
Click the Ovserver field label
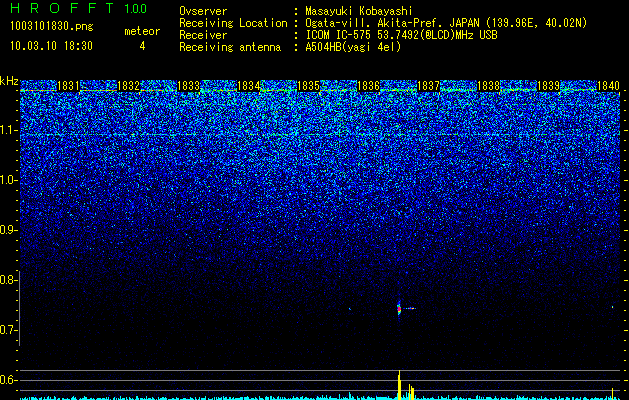point(203,11)
